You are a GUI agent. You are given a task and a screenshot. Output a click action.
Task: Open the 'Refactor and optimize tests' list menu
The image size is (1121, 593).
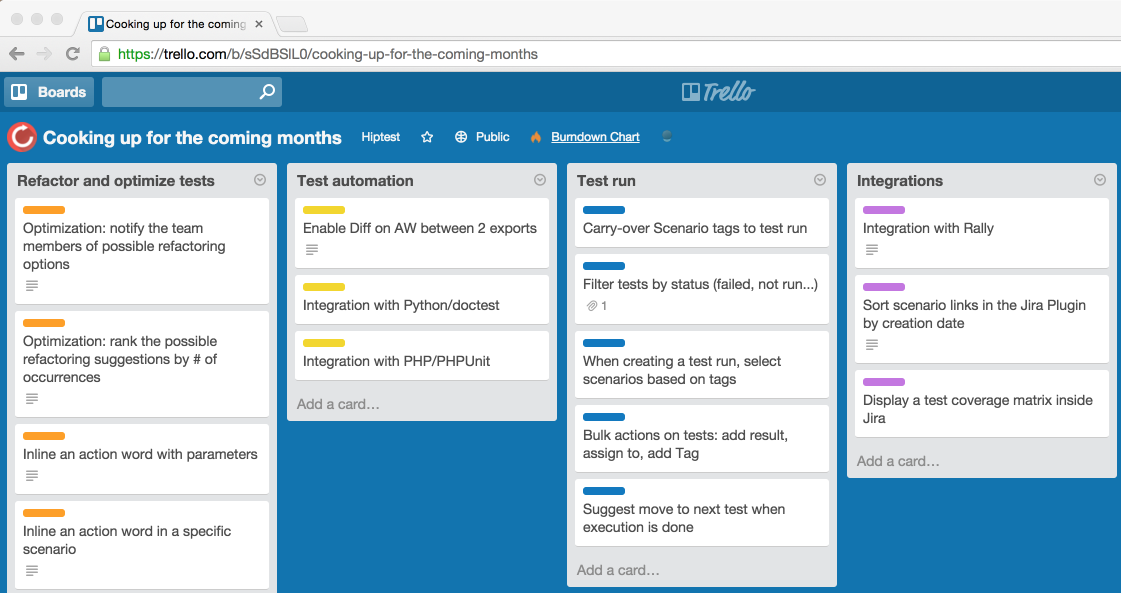pos(260,180)
